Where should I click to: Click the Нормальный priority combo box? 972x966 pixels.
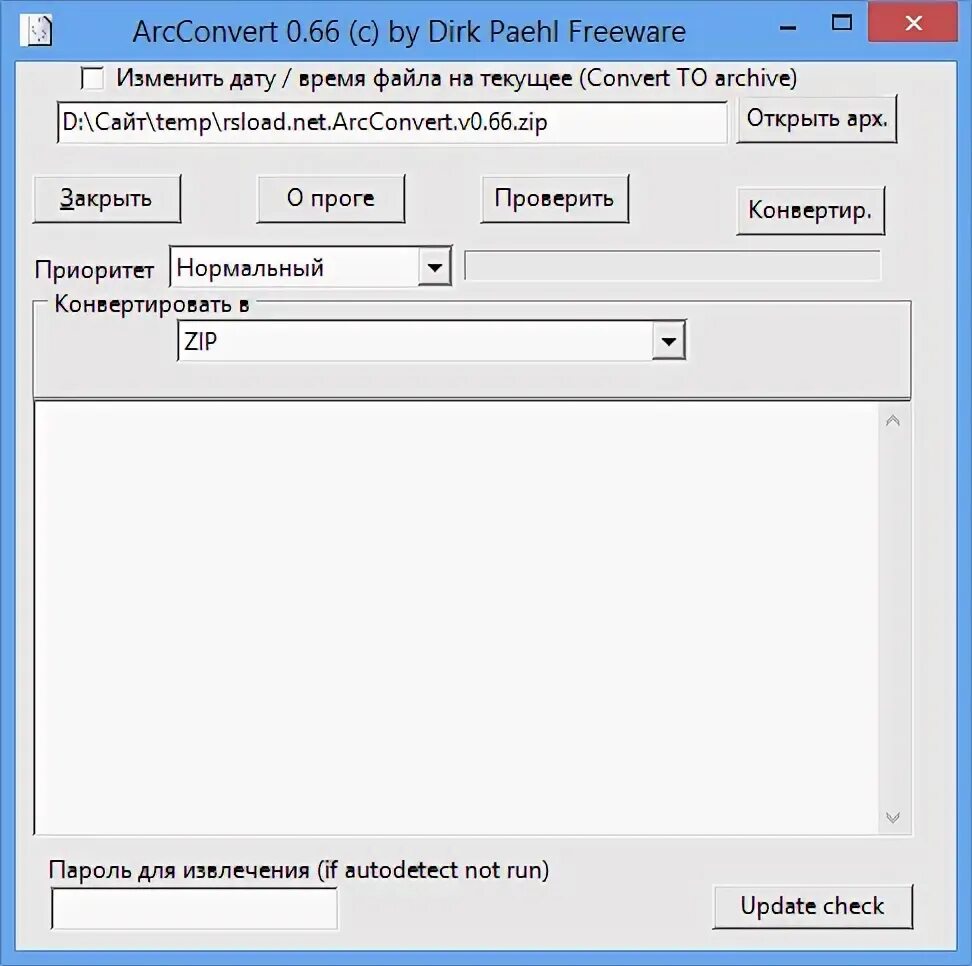pyautogui.click(x=310, y=267)
